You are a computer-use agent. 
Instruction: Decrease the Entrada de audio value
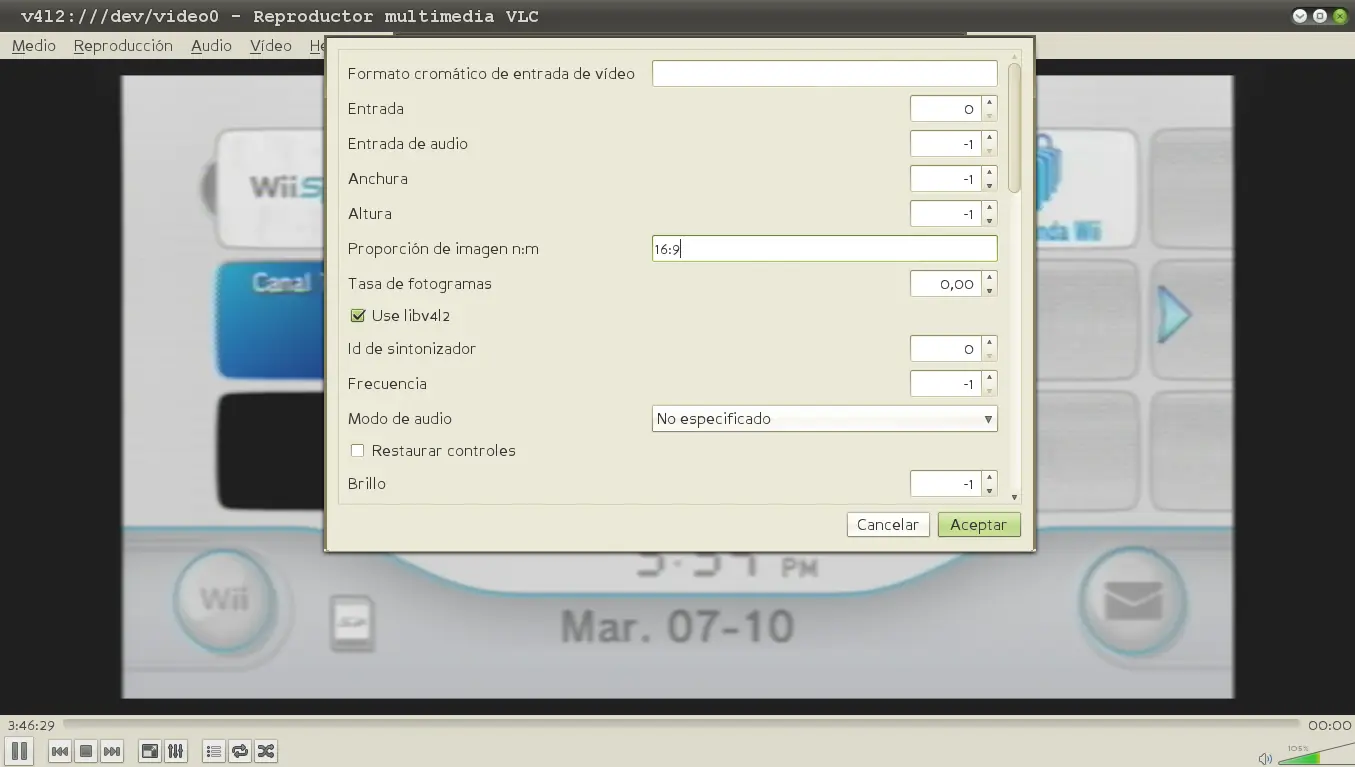[989, 151]
